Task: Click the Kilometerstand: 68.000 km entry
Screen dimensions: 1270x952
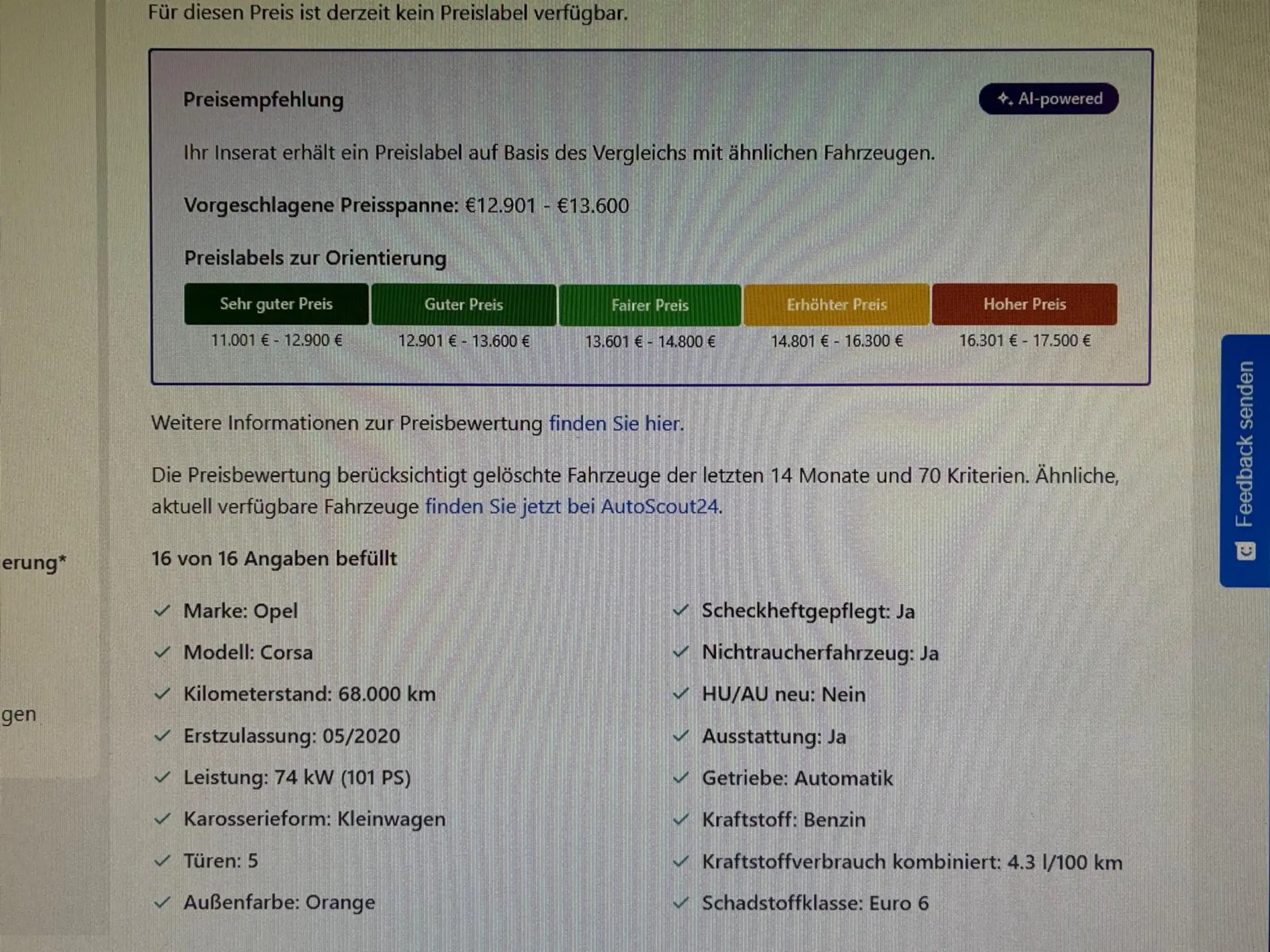Action: [x=310, y=694]
